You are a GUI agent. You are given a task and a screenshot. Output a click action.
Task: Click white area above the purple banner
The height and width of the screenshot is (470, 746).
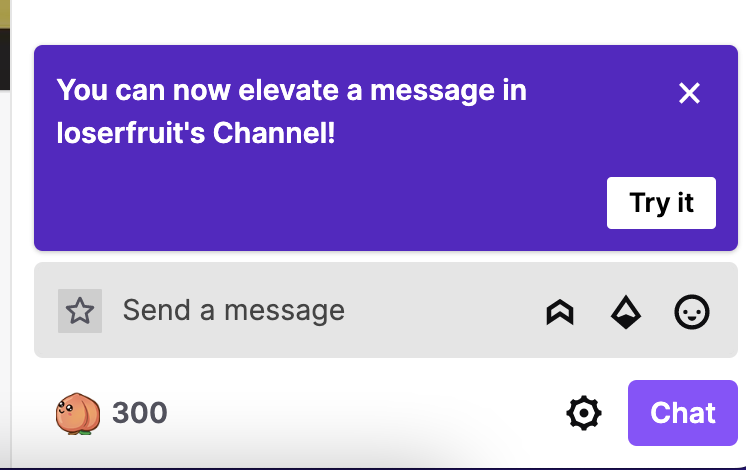[x=380, y=20]
